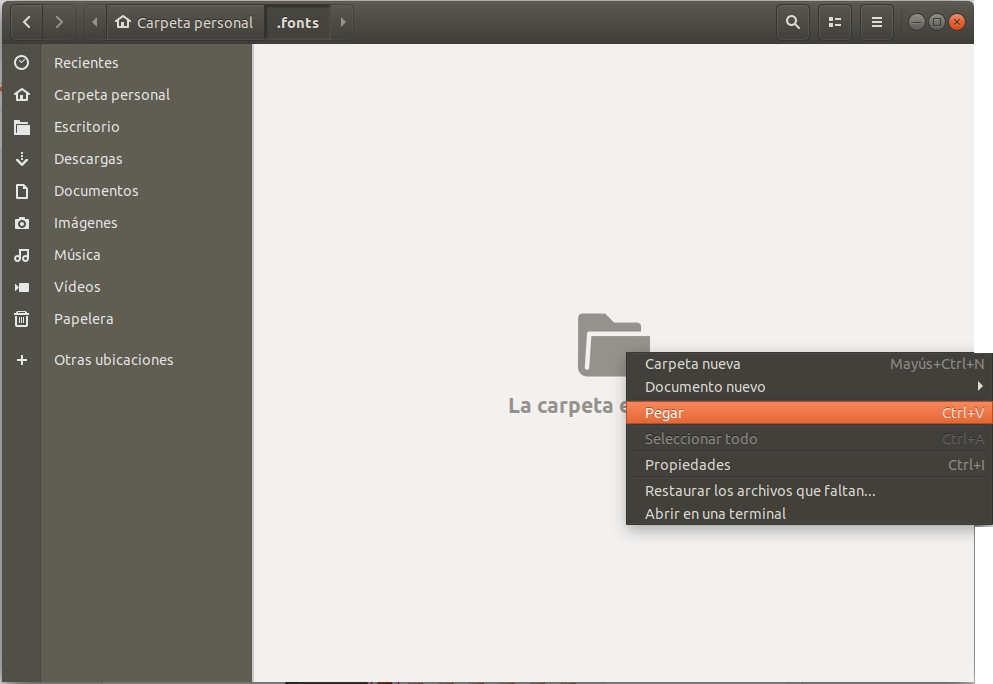Screen dimensions: 993x684
Task: Open the Escritorio folder icon
Action: [21, 126]
